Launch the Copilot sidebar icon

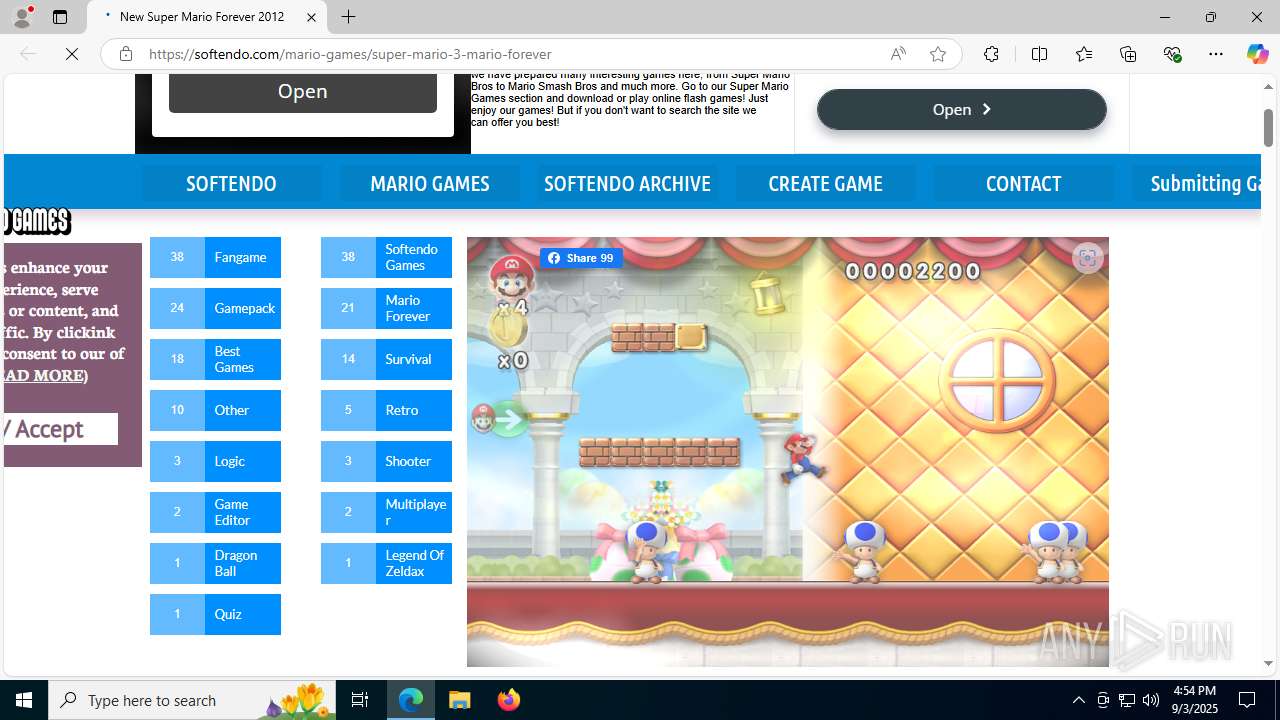(x=1257, y=54)
